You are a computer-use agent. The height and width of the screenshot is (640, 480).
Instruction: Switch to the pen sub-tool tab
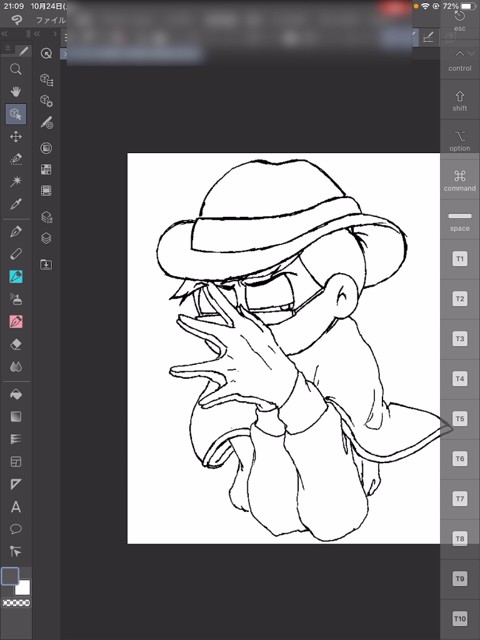point(24,51)
